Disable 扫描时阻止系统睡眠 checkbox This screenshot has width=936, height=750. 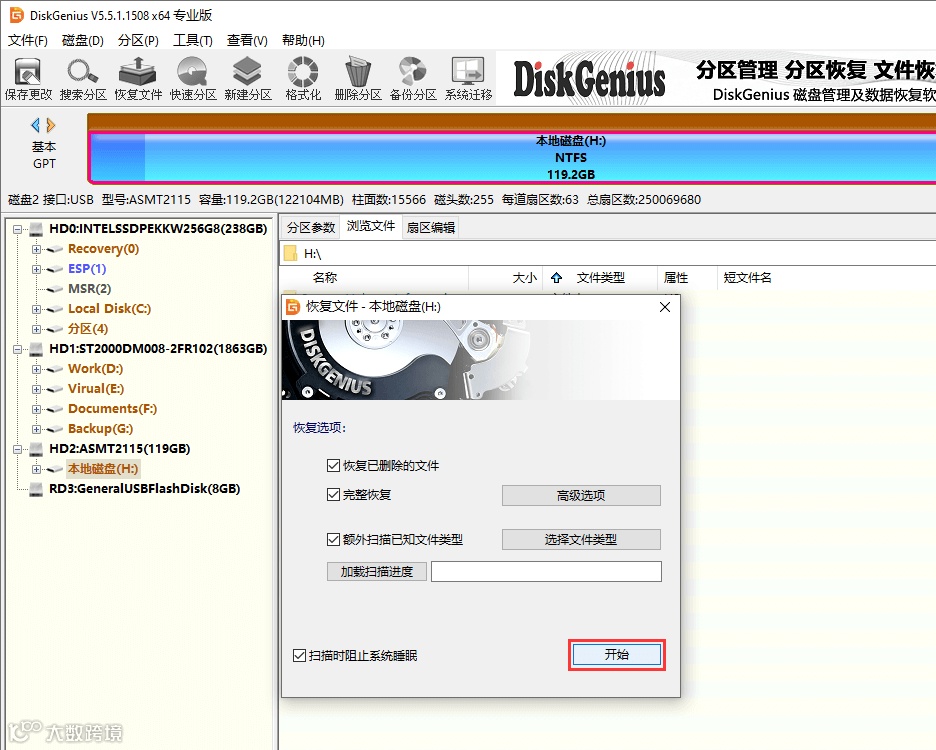[x=299, y=656]
